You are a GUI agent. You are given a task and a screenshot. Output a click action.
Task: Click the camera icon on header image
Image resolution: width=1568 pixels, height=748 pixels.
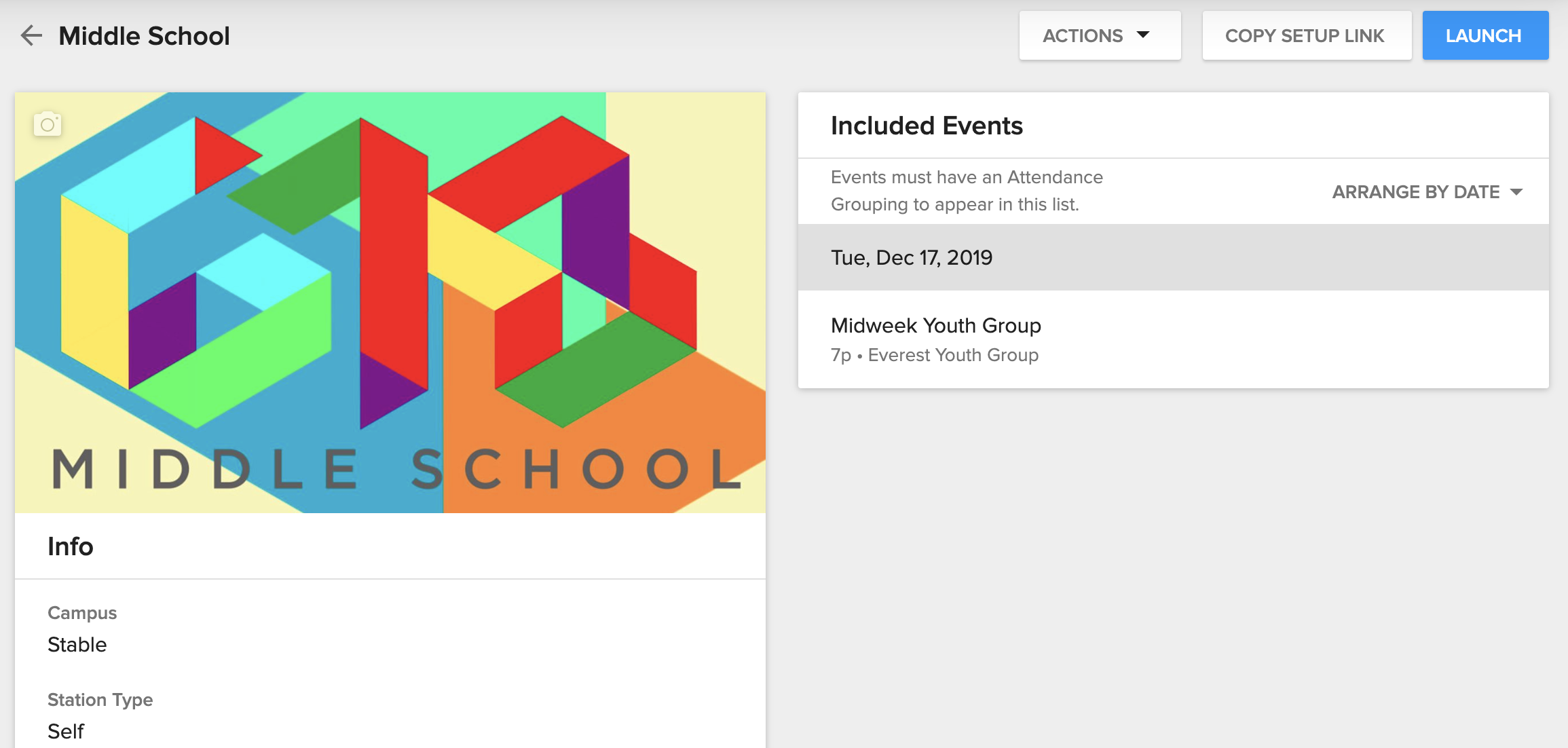pos(48,124)
